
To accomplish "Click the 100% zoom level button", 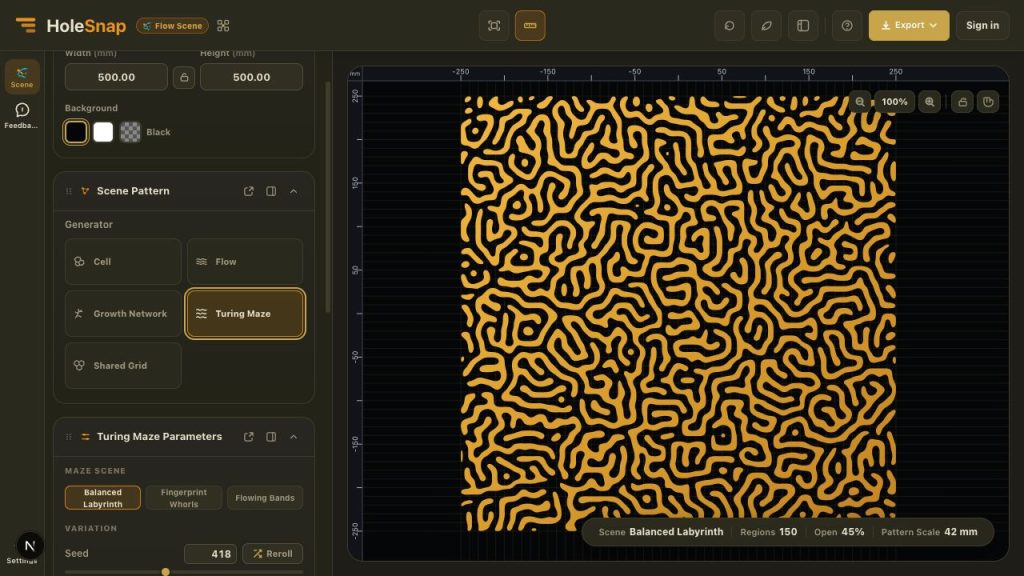I will (894, 102).
